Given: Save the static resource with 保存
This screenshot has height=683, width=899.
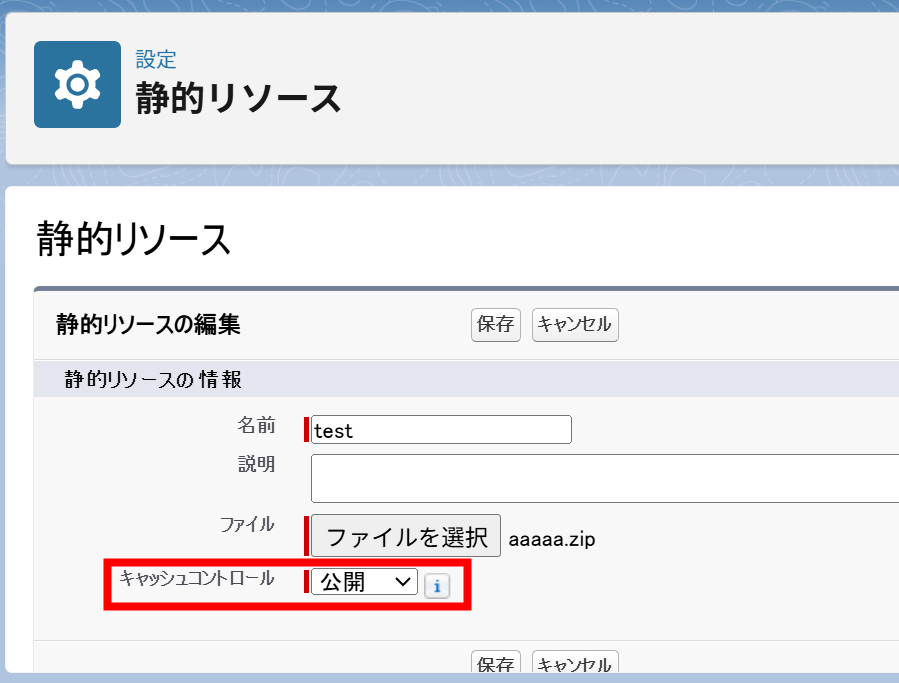Looking at the screenshot, I should (496, 324).
